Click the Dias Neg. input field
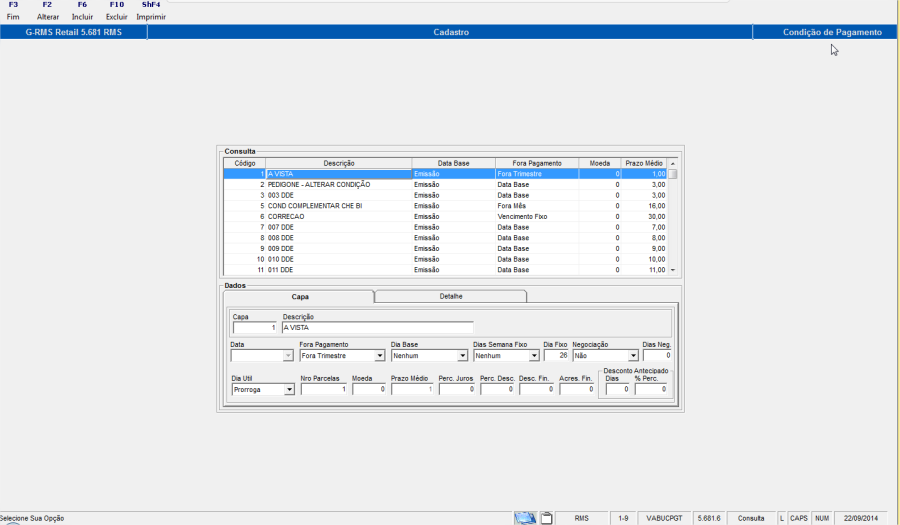 [x=657, y=356]
